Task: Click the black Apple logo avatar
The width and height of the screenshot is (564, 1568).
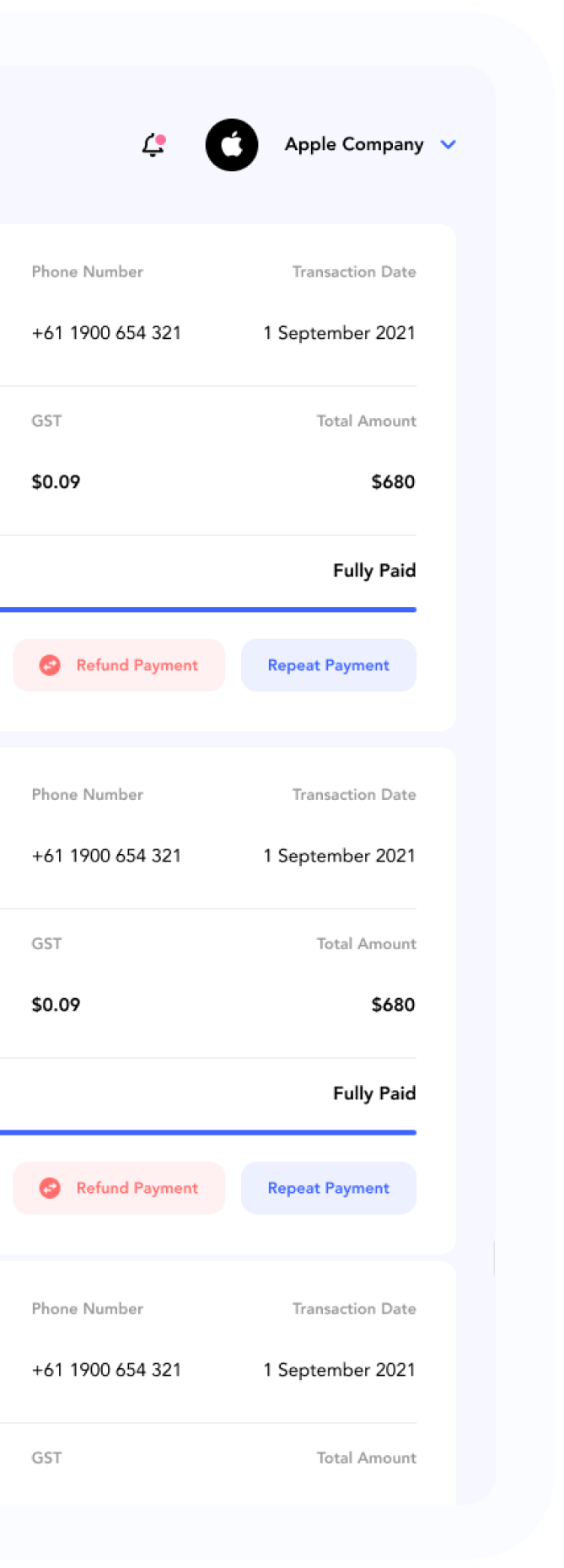Action: tap(232, 145)
